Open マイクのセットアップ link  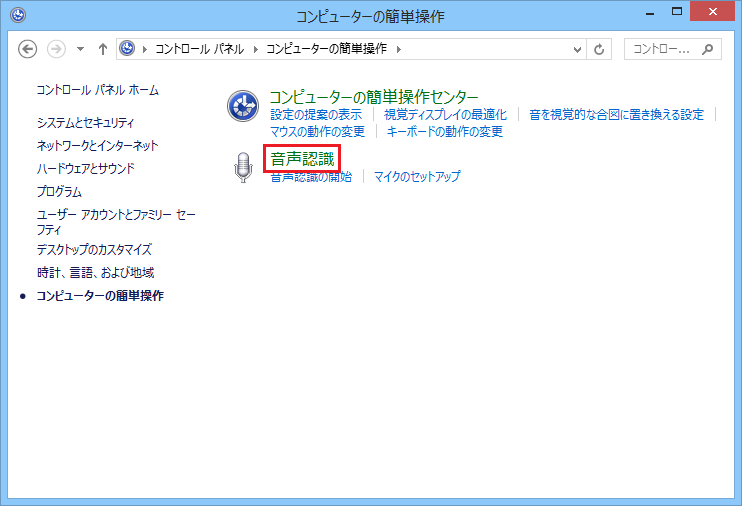pos(417,177)
